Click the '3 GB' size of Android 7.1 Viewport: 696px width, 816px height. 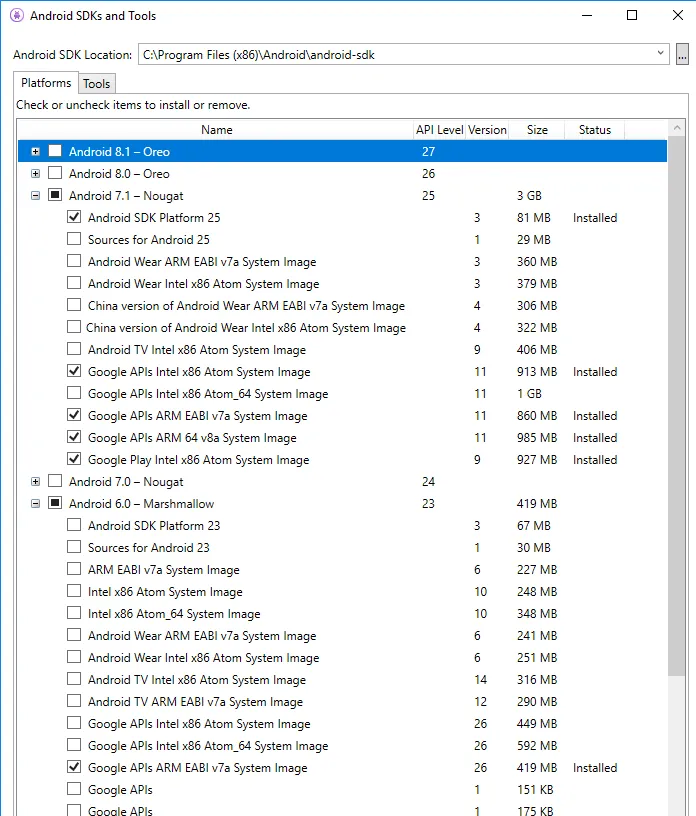[529, 196]
